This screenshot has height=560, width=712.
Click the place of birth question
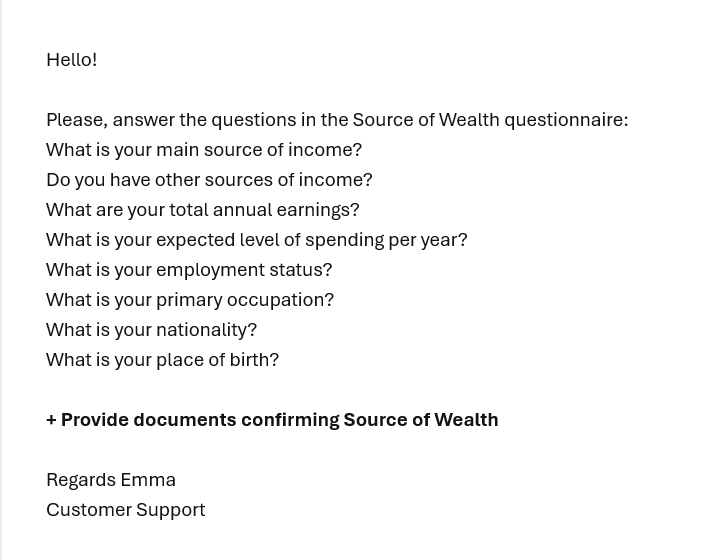tap(162, 360)
